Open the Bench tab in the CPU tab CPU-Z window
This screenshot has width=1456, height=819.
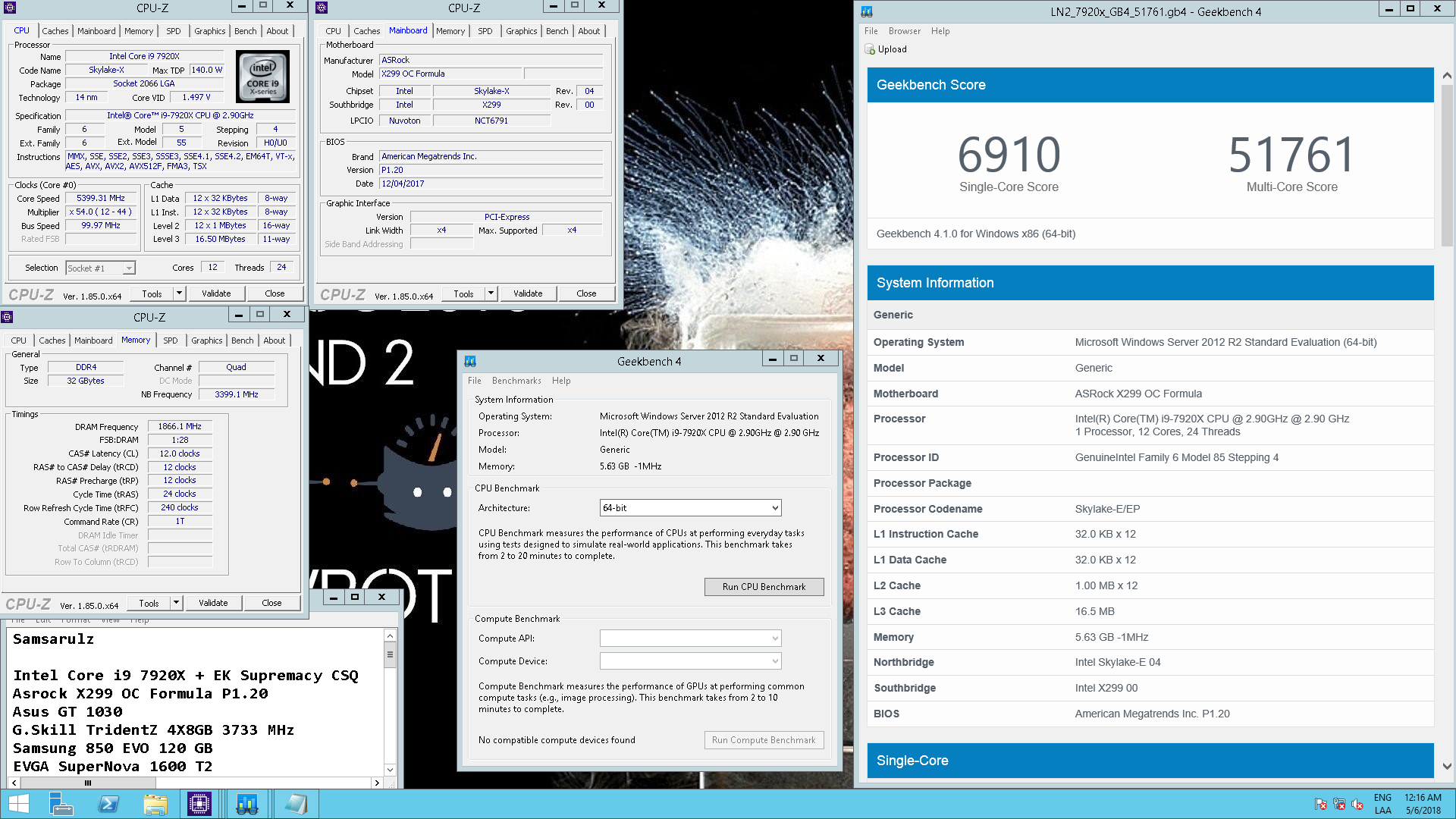point(246,31)
